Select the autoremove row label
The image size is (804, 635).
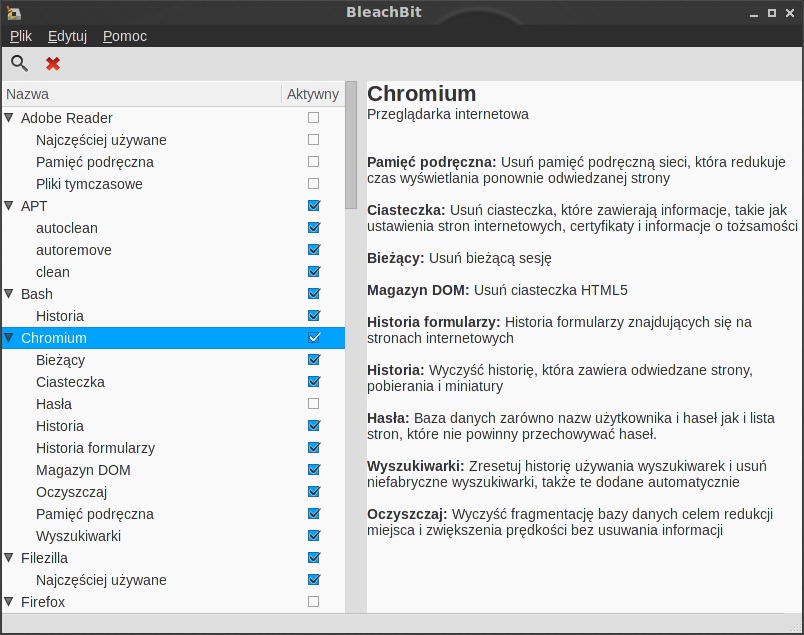tap(74, 250)
